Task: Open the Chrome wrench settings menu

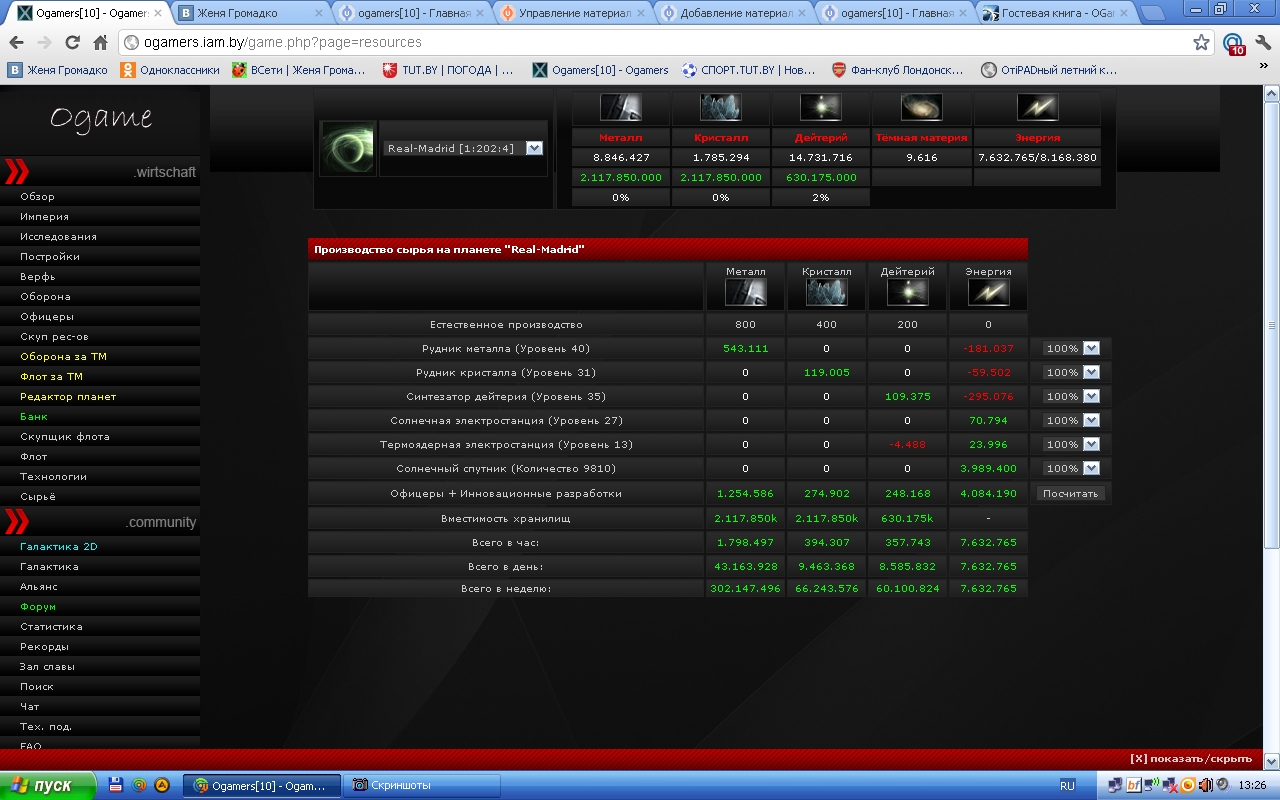Action: (x=1262, y=43)
